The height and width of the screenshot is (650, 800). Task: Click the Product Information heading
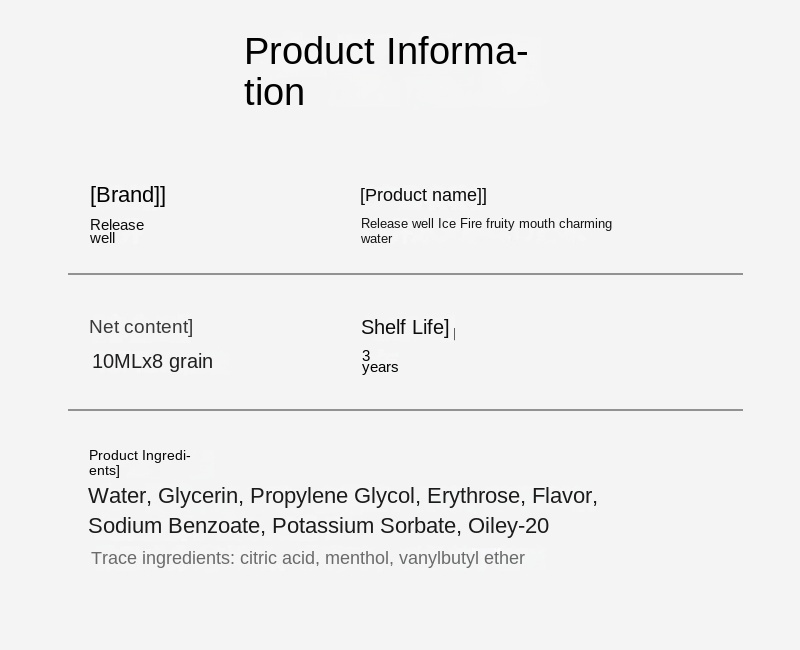tap(386, 71)
